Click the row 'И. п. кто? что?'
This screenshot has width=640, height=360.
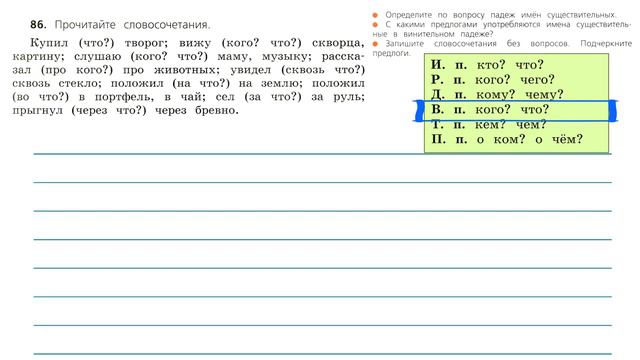(487, 65)
